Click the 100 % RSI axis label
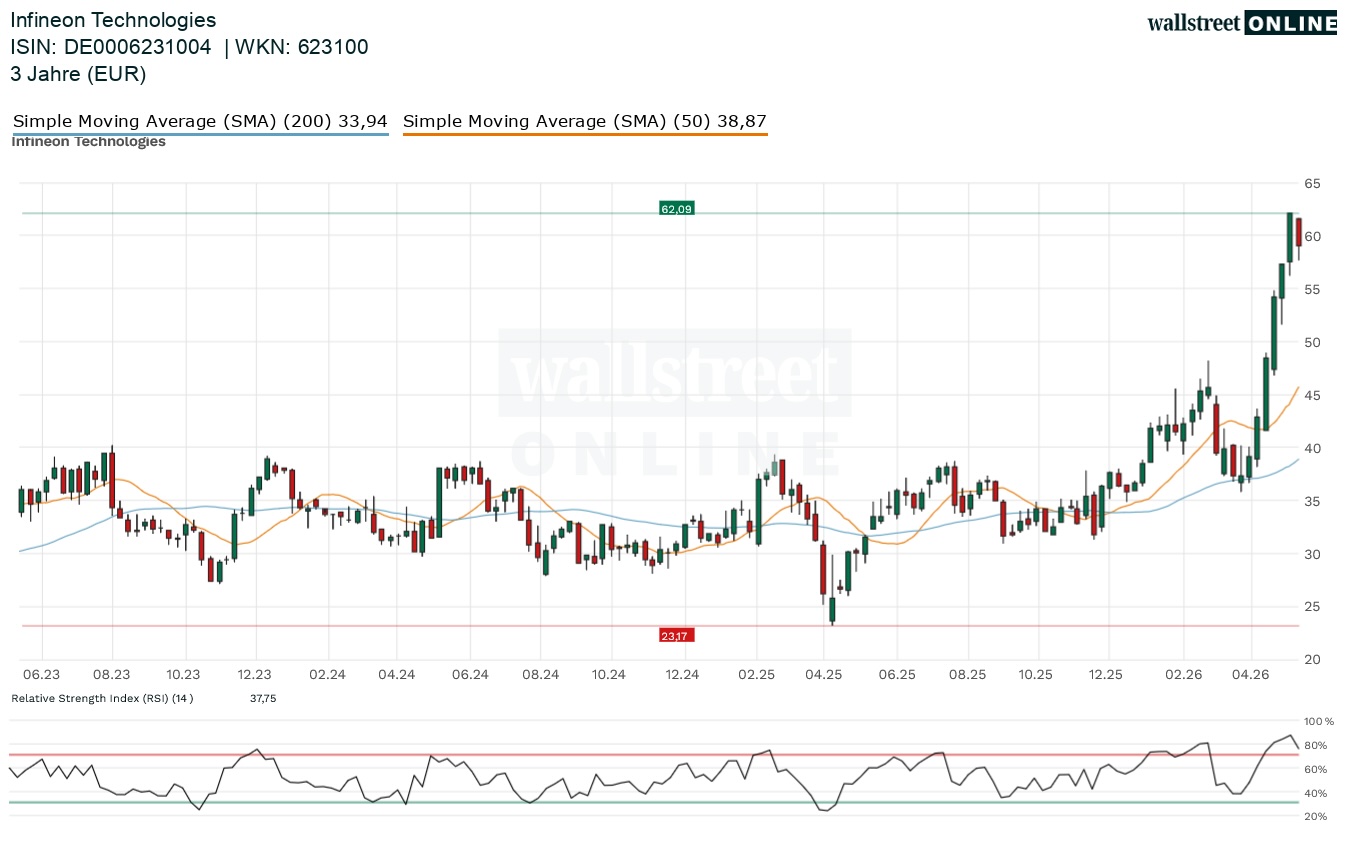This screenshot has height=843, width=1349. 1319,721
